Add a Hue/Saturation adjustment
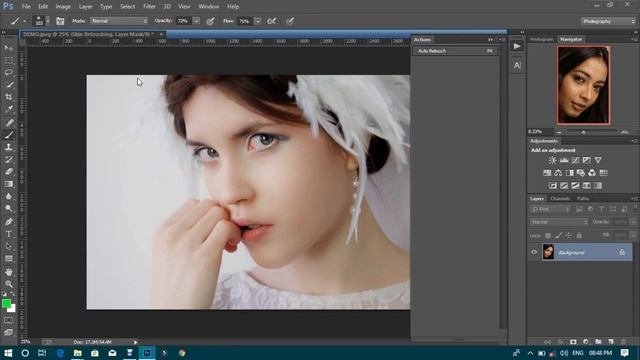This screenshot has height=360, width=640. (547, 173)
